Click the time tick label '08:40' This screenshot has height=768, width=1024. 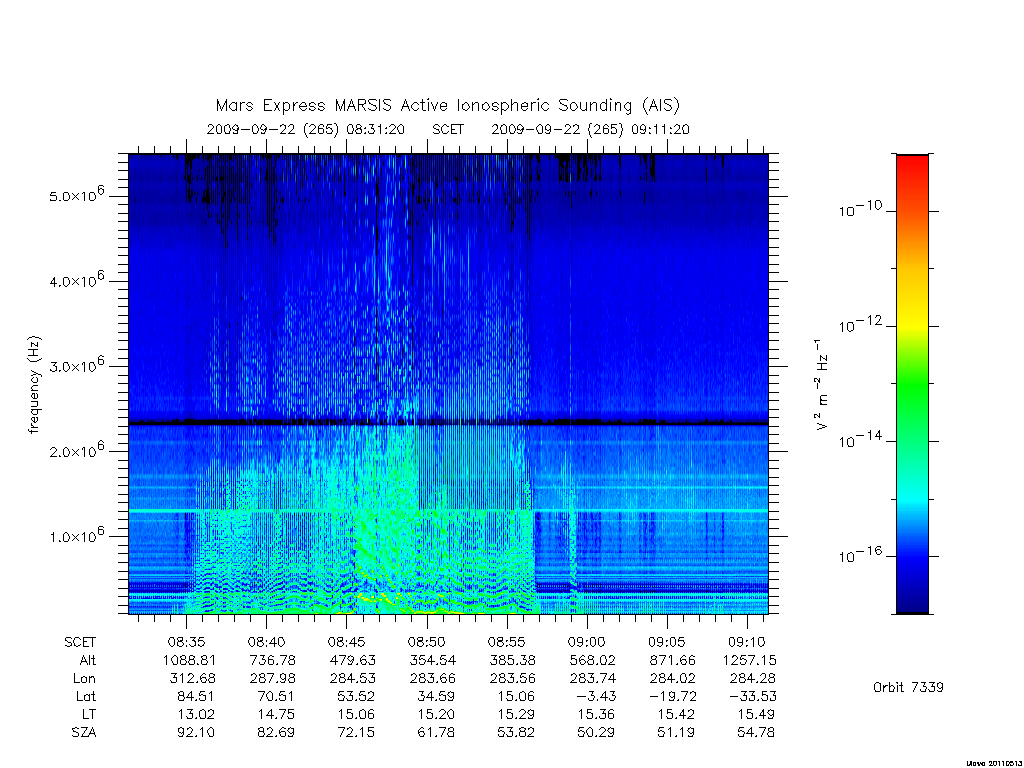[x=266, y=642]
